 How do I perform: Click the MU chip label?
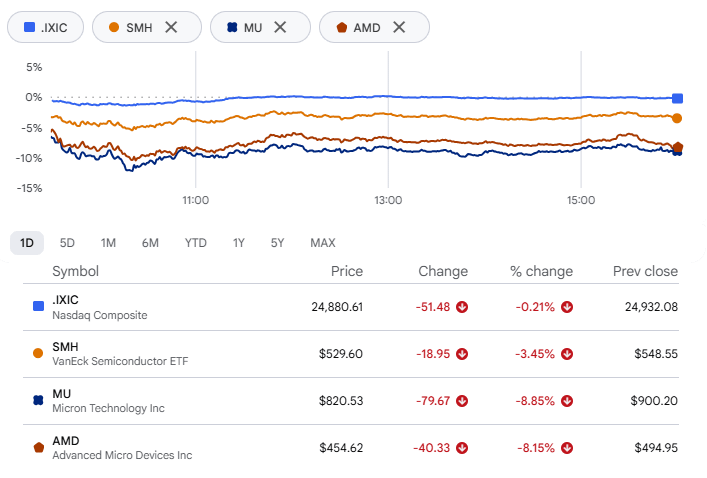click(253, 28)
